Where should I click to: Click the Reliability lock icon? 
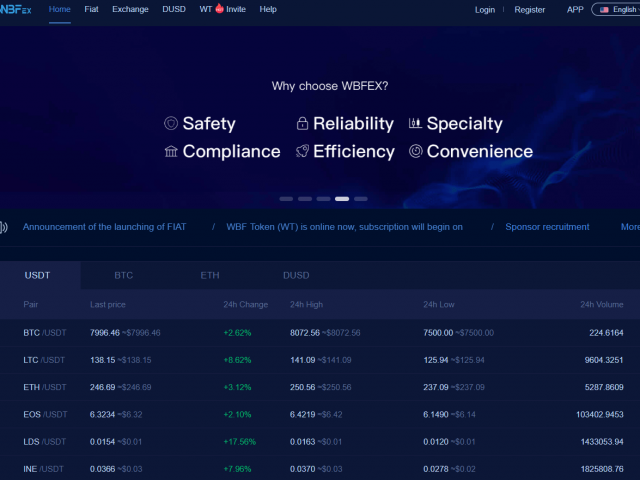(x=302, y=124)
